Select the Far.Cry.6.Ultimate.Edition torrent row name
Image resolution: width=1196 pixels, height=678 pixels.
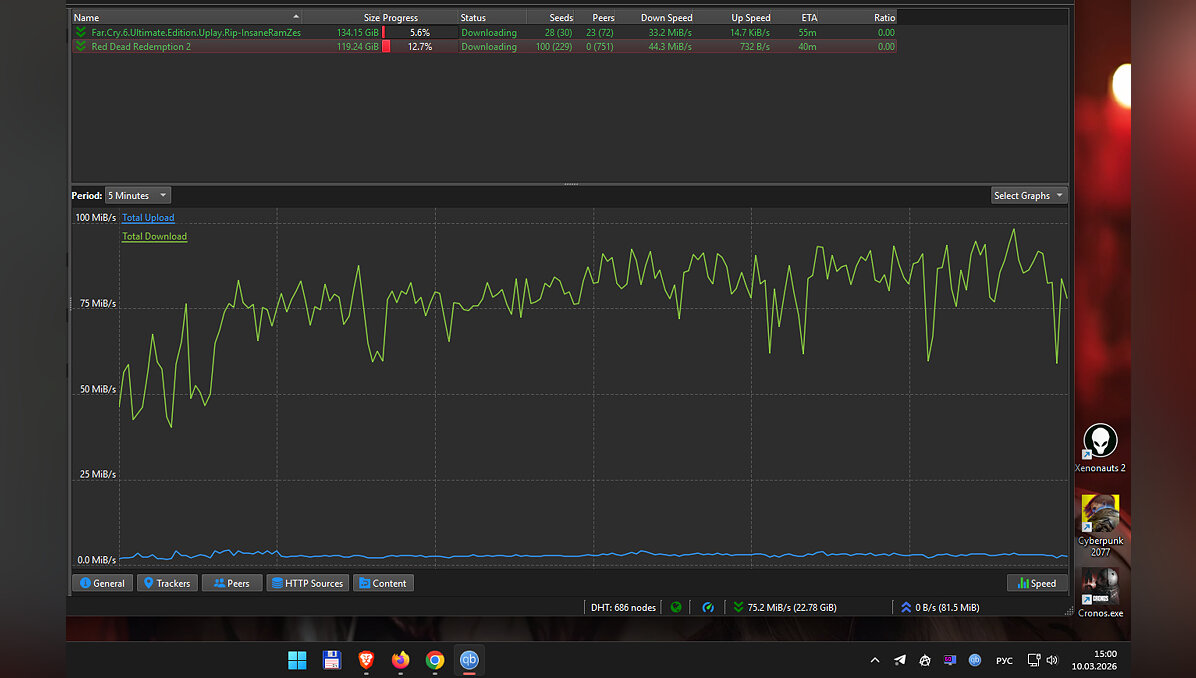coord(196,32)
